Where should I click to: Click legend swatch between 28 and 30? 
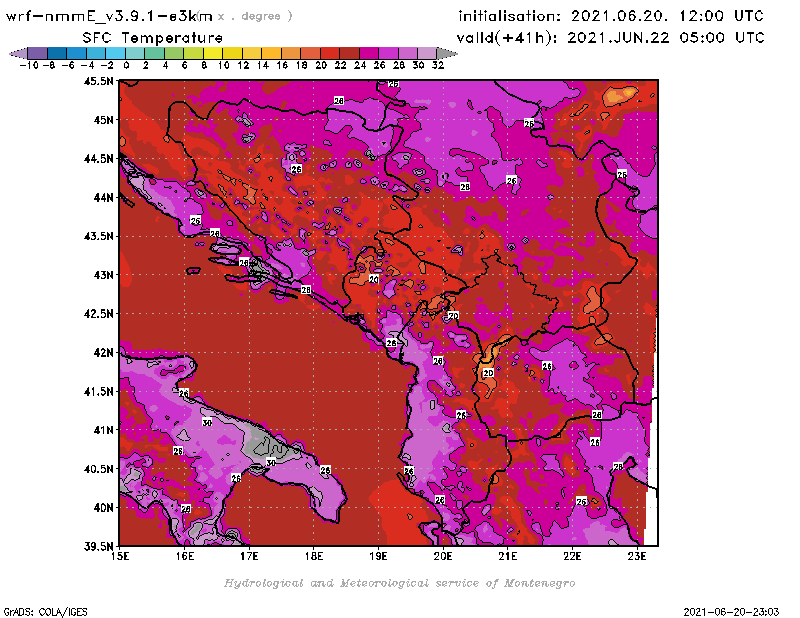click(407, 53)
